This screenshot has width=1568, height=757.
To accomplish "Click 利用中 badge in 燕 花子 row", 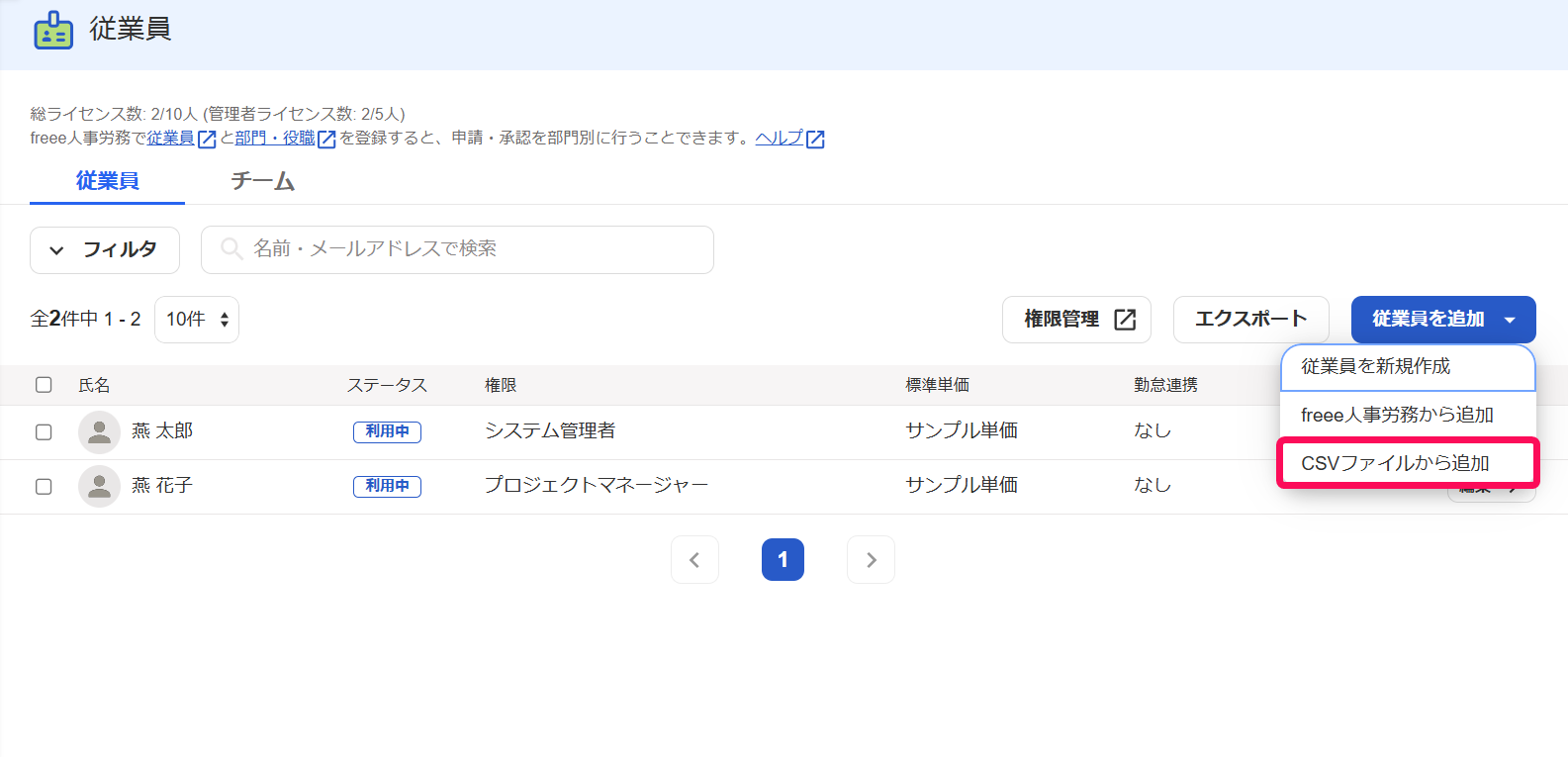I will click(387, 486).
